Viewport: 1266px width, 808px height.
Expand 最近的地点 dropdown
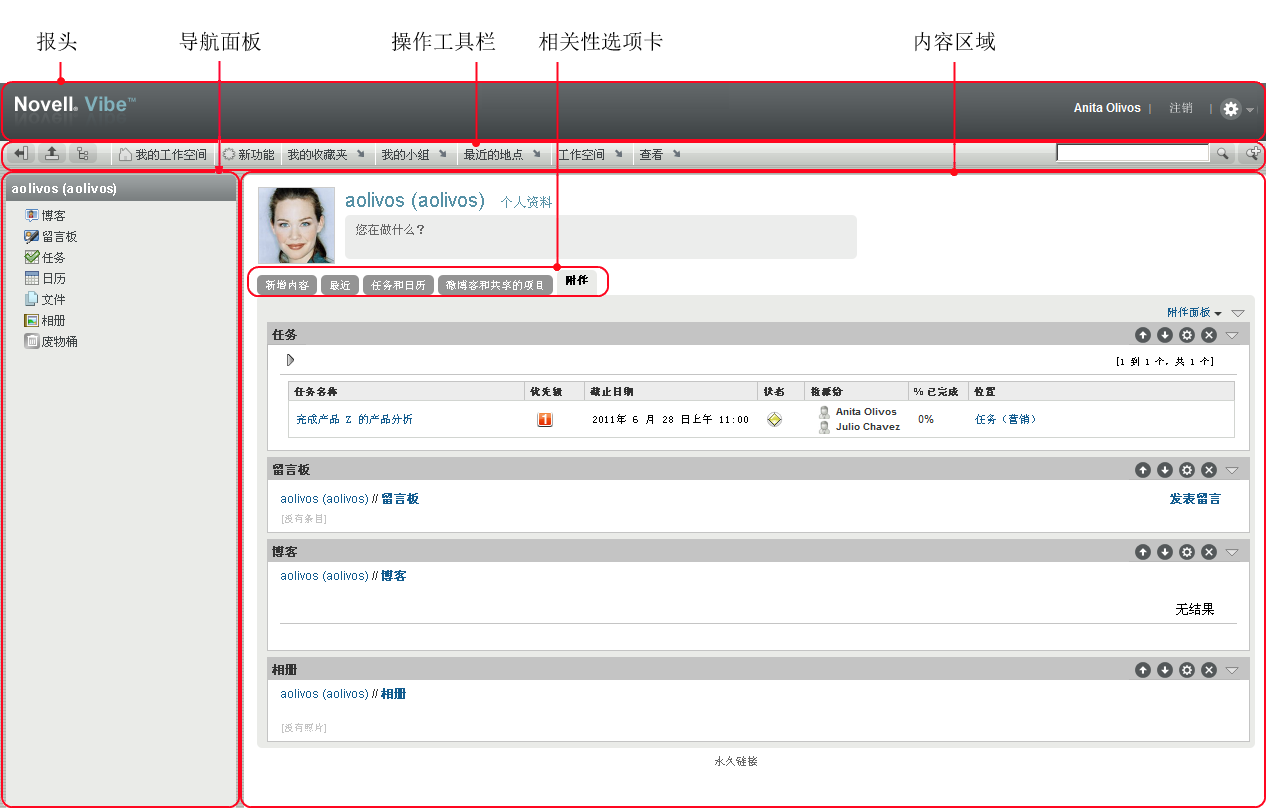click(x=502, y=155)
